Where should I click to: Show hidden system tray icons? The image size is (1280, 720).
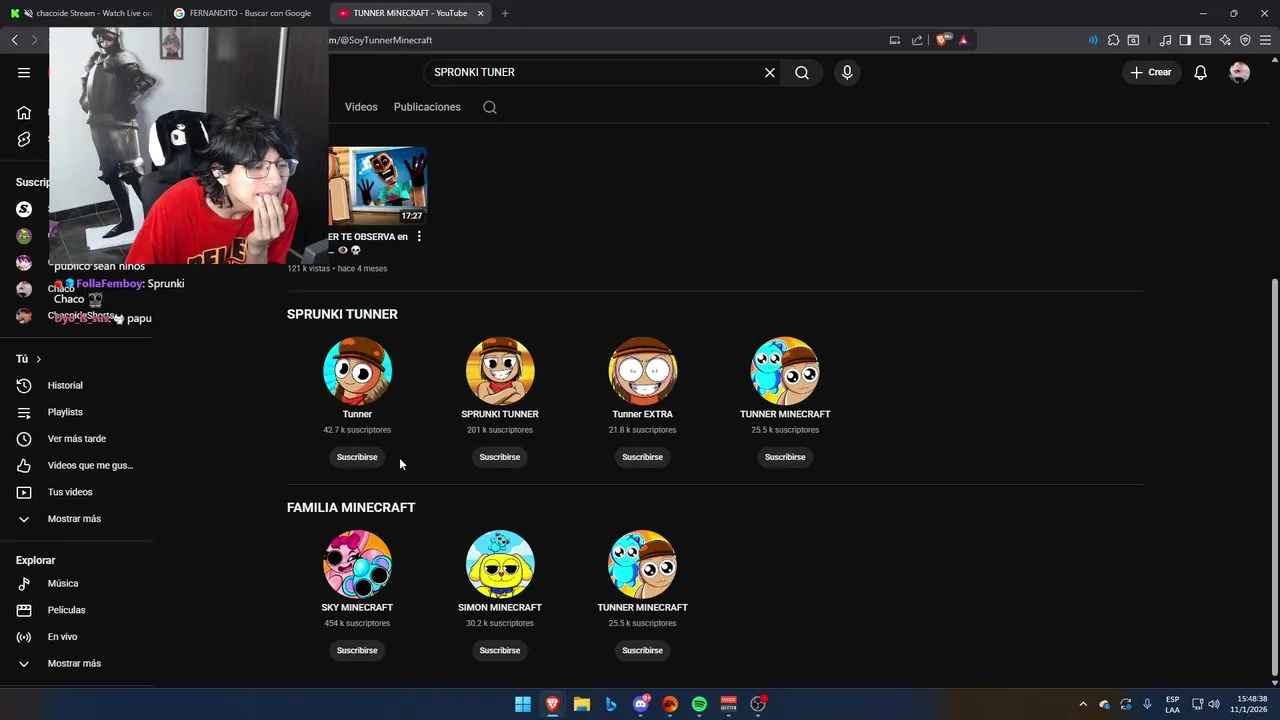pos(1082,704)
